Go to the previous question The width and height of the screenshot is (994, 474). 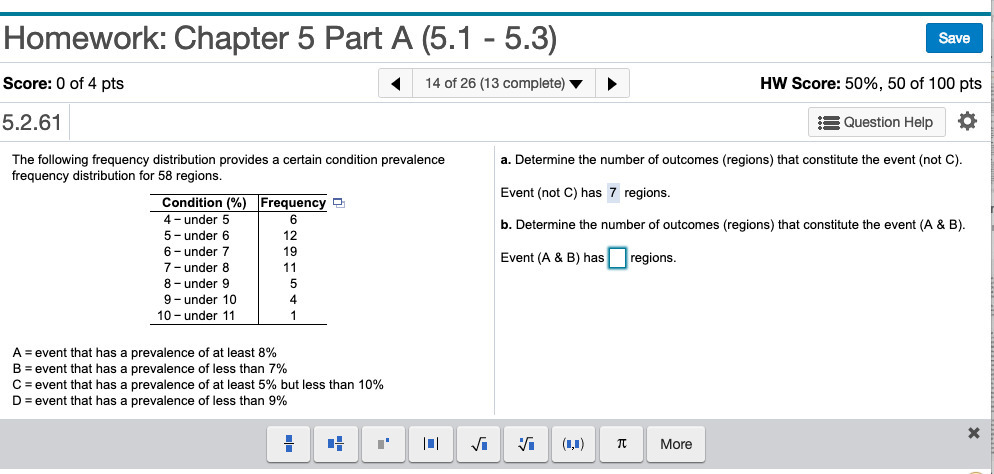(397, 83)
